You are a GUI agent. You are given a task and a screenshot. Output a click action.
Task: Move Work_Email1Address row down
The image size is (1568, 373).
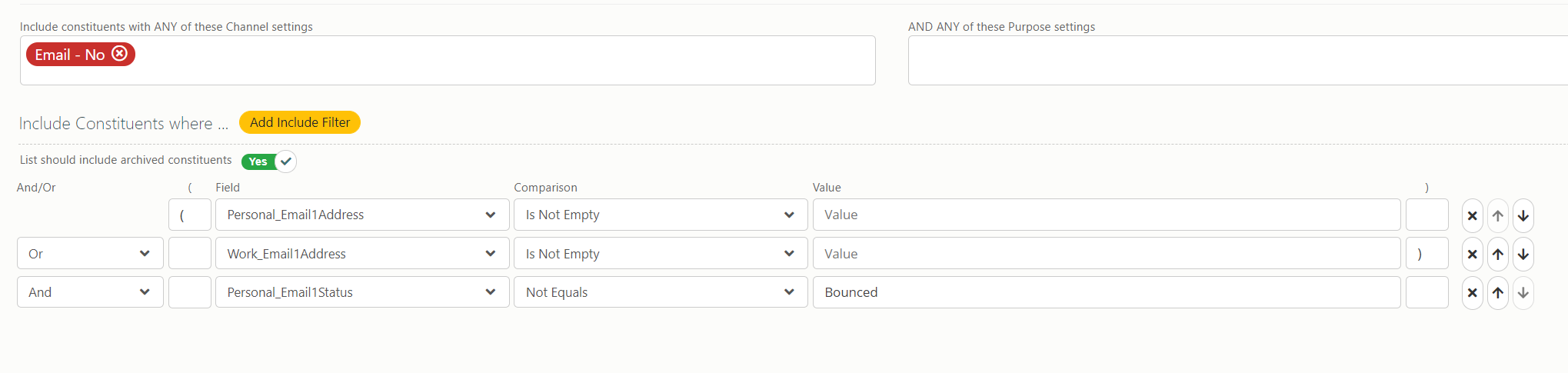[1523, 254]
